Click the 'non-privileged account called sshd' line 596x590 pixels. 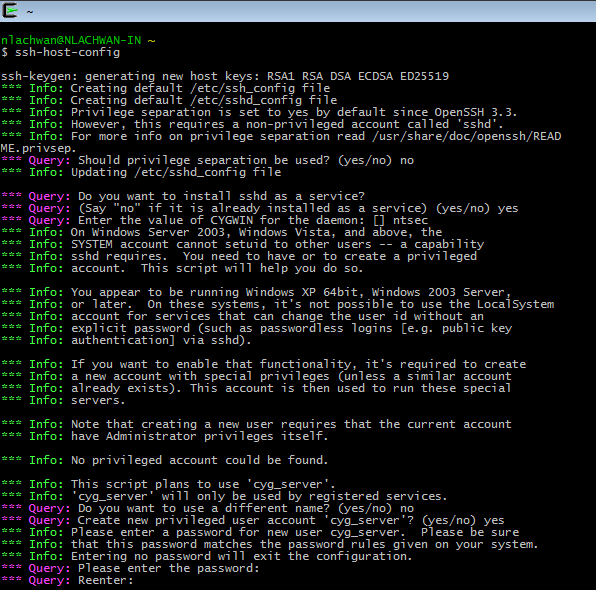point(252,124)
